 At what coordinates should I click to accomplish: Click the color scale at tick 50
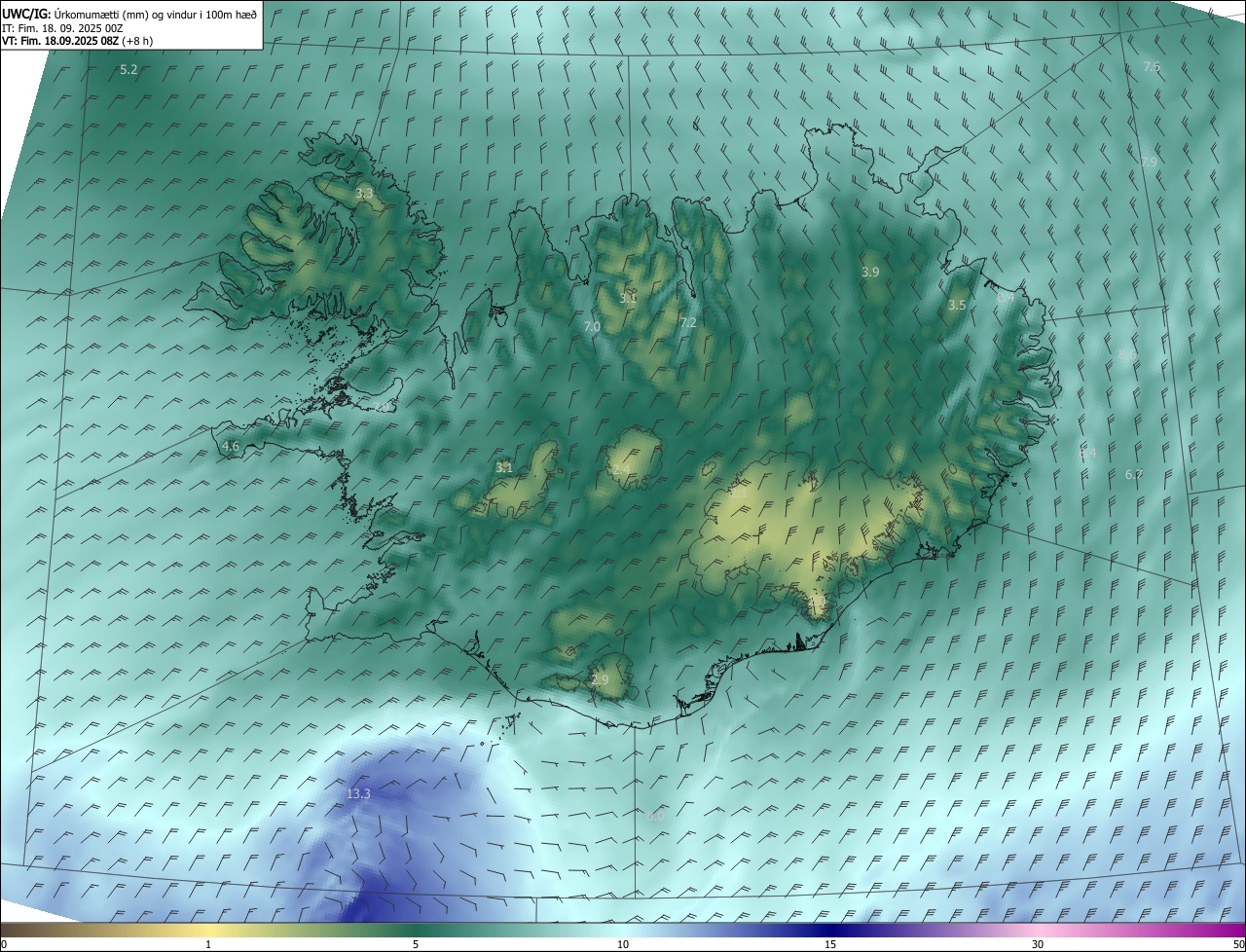pyautogui.click(x=1238, y=945)
